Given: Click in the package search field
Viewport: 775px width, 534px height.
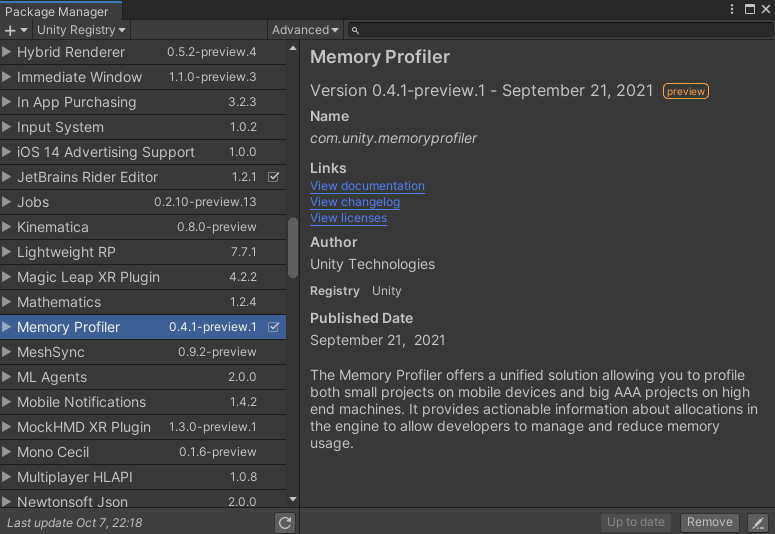Looking at the screenshot, I should coord(561,30).
